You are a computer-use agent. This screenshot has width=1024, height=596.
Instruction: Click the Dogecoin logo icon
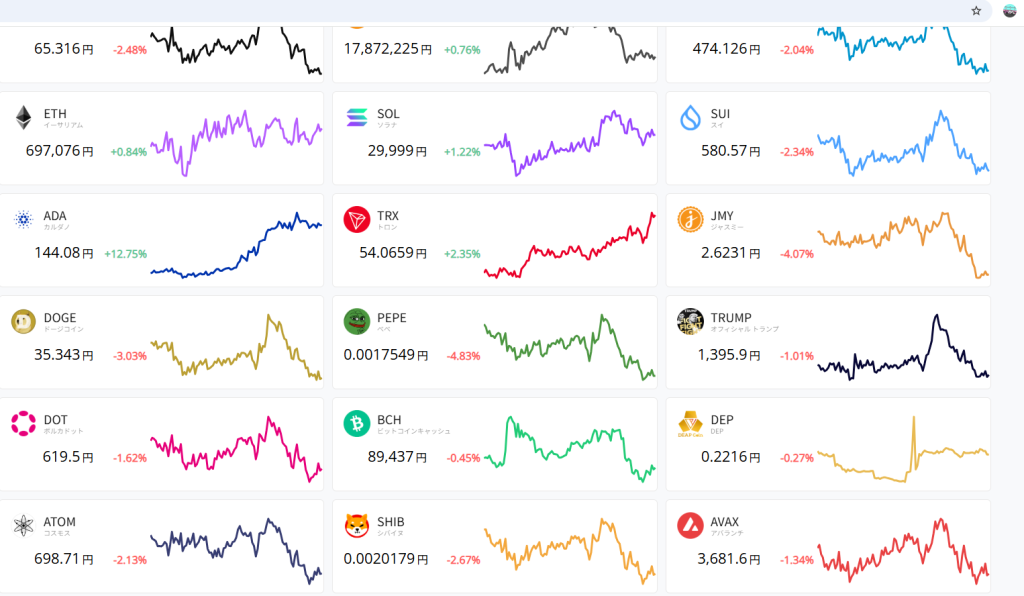23,322
